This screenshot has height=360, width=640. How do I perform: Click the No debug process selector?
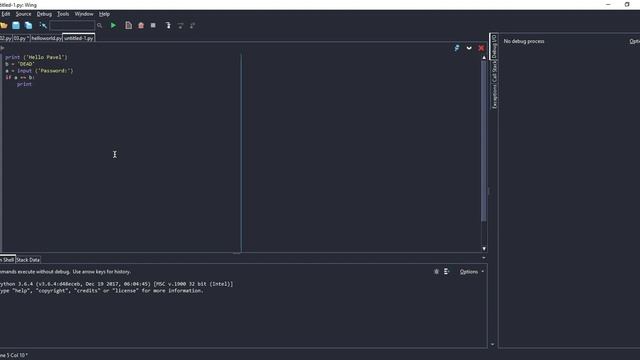pyautogui.click(x=524, y=41)
